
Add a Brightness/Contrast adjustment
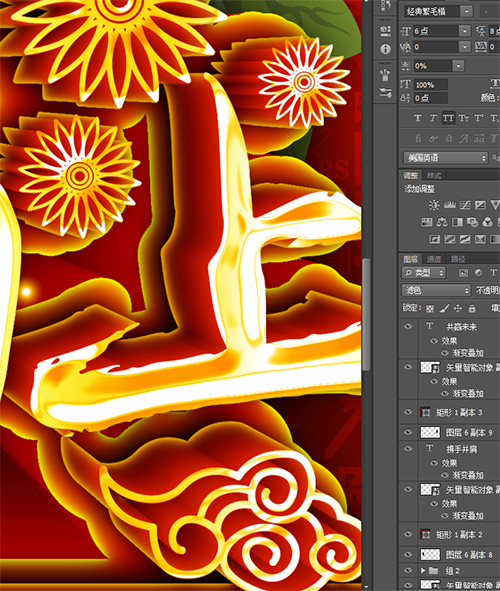[434, 205]
